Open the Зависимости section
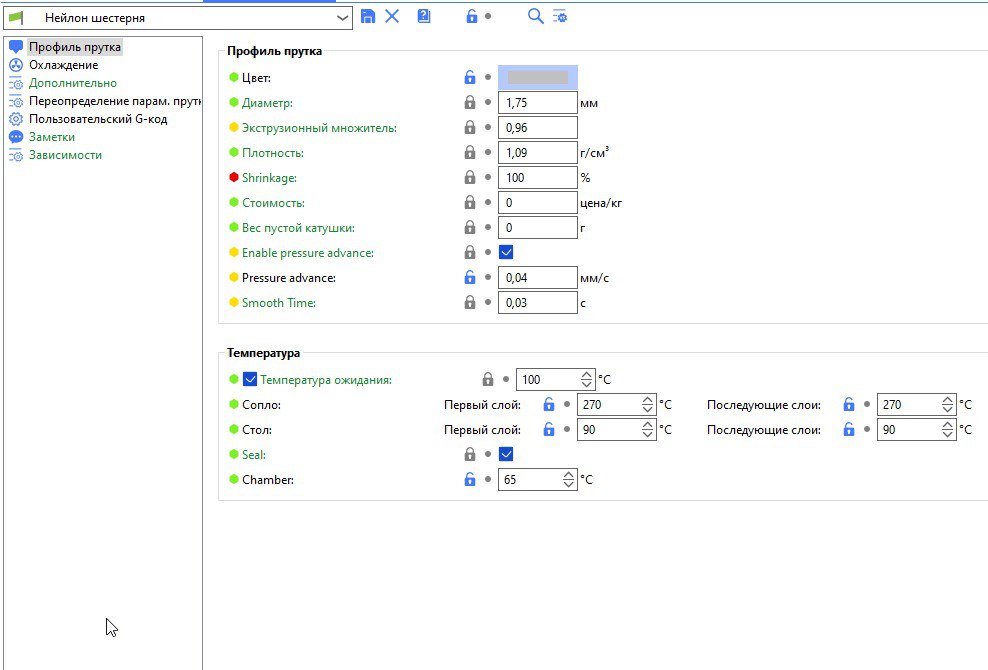This screenshot has width=988, height=670. click(65, 155)
